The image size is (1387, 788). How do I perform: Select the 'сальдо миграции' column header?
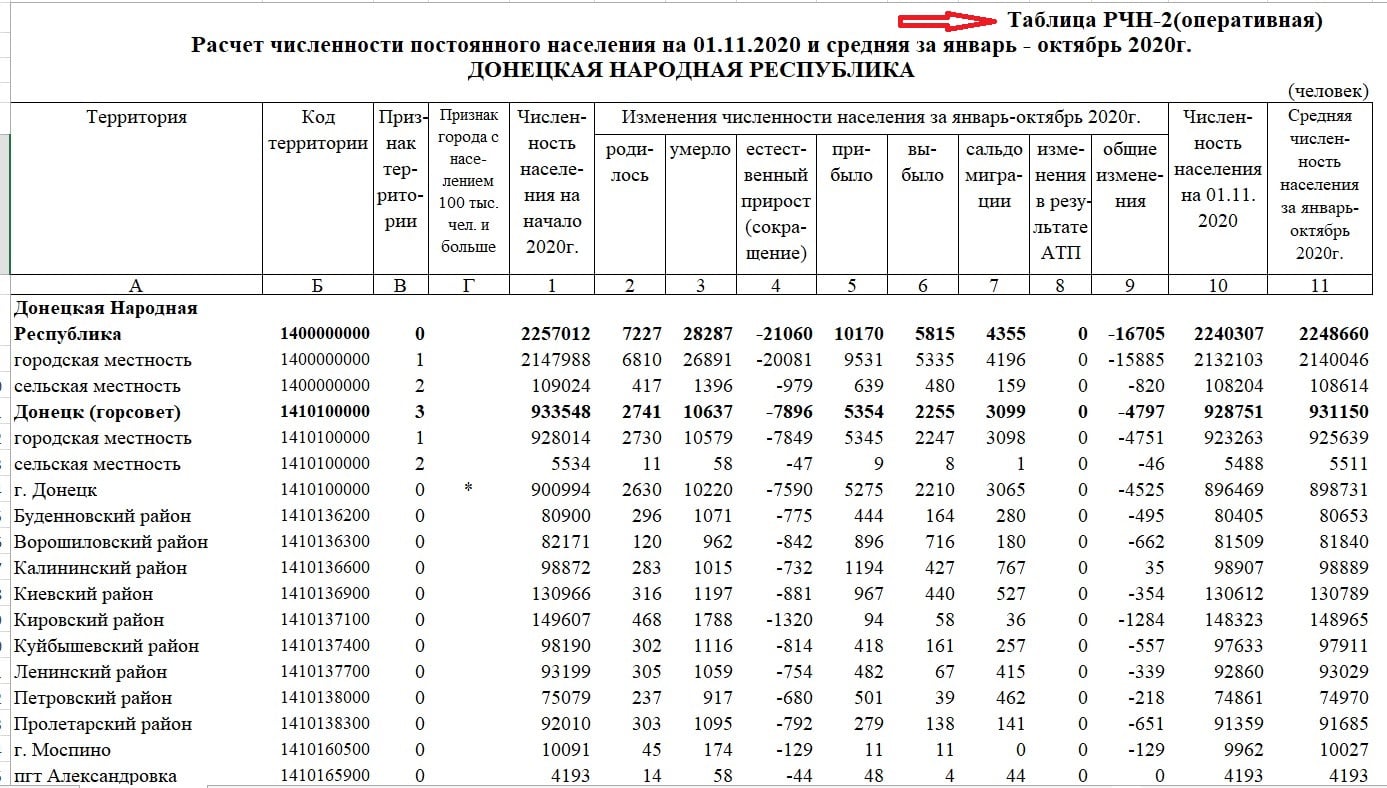994,175
